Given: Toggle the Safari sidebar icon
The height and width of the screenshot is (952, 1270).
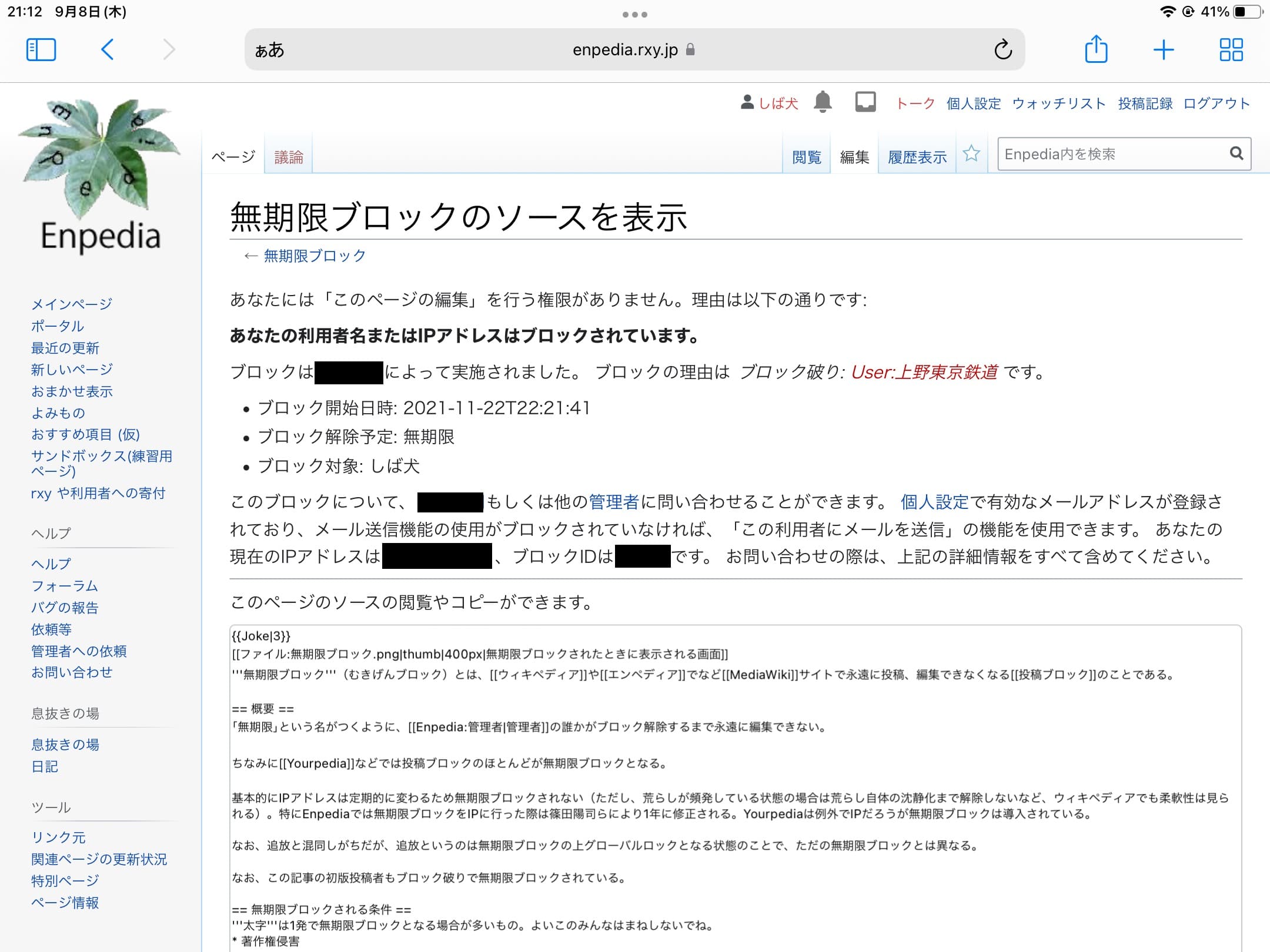Looking at the screenshot, I should pyautogui.click(x=41, y=50).
